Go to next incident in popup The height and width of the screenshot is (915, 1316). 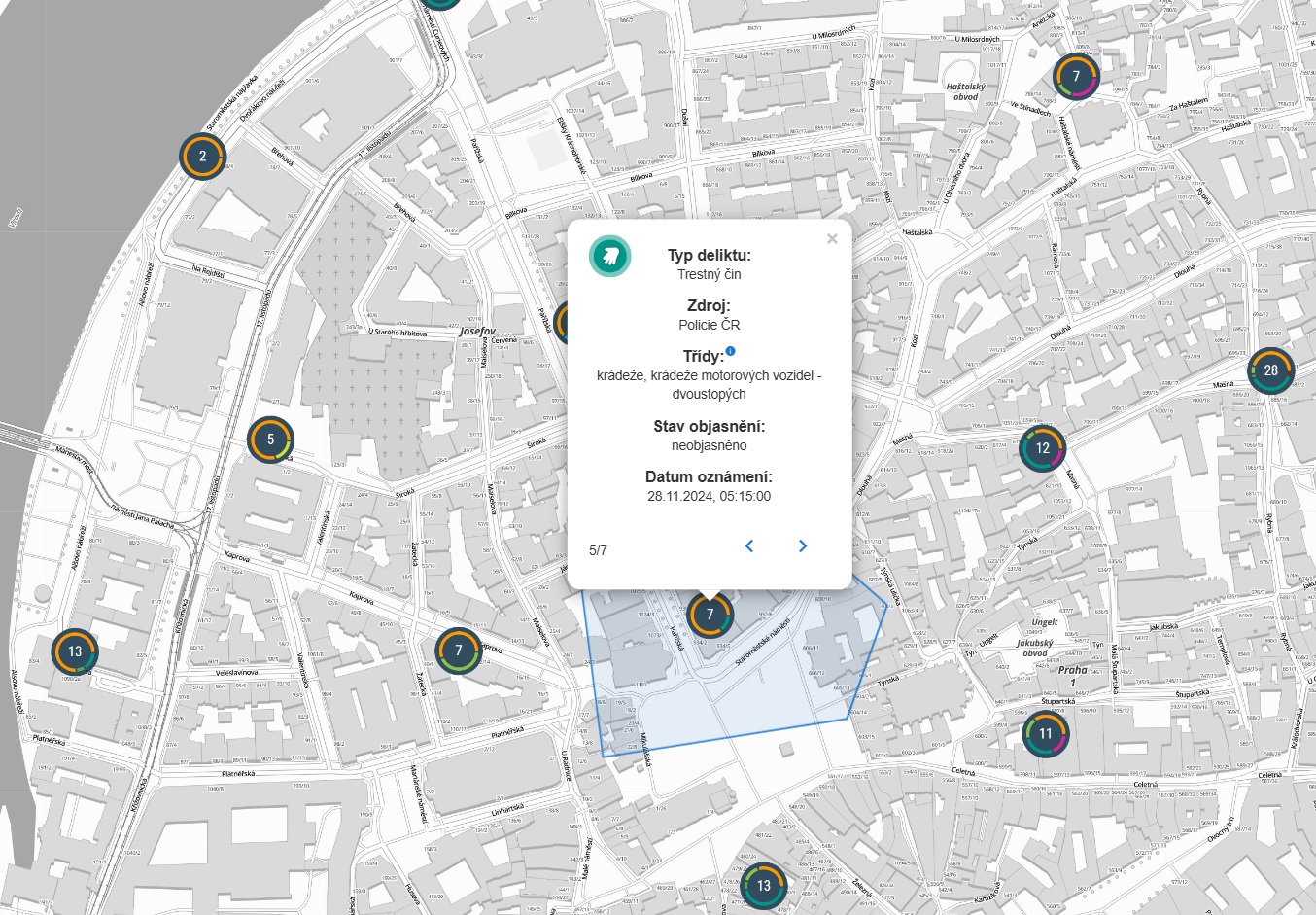tap(802, 546)
